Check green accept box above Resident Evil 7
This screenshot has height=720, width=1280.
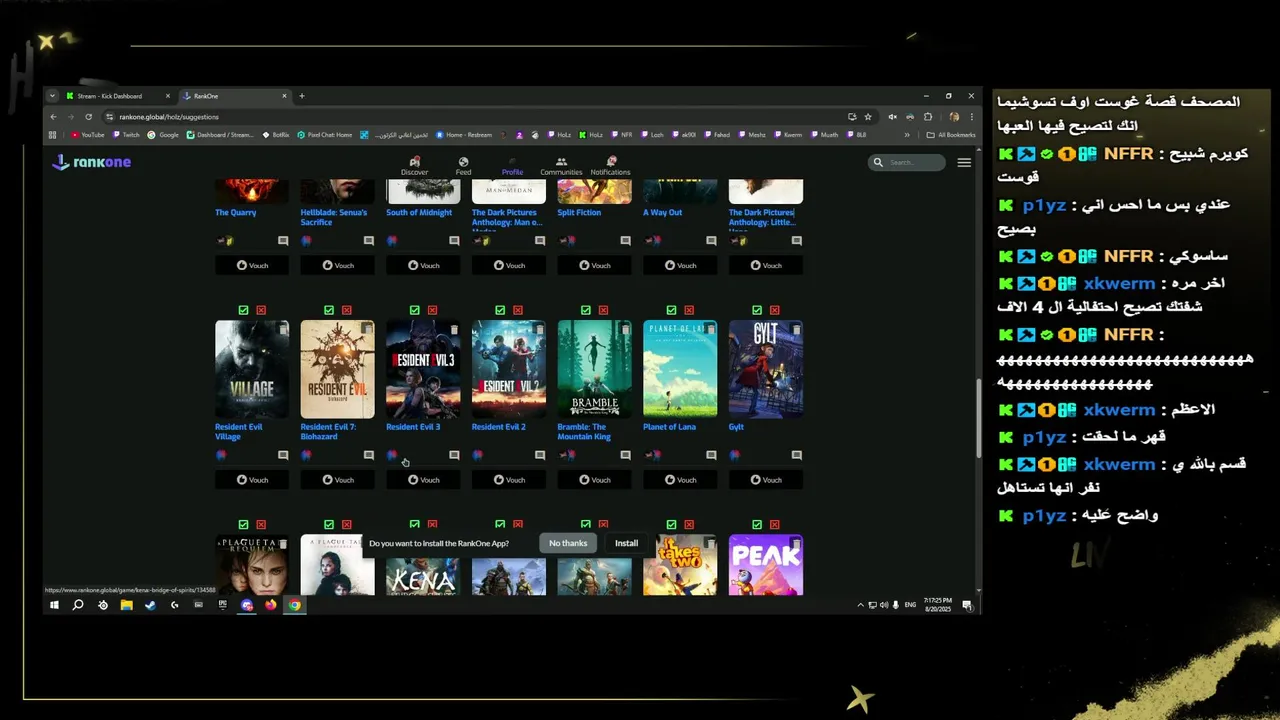click(x=329, y=310)
